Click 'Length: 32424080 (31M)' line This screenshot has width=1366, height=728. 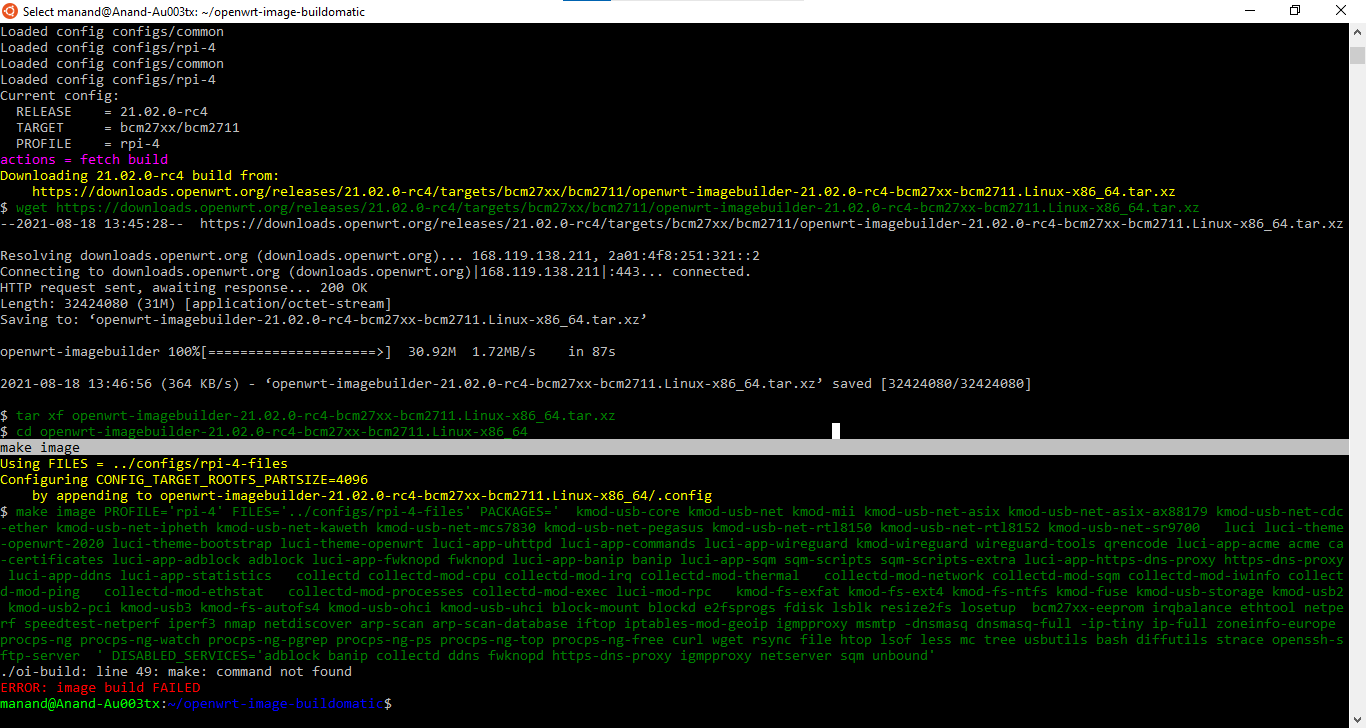(x=196, y=304)
